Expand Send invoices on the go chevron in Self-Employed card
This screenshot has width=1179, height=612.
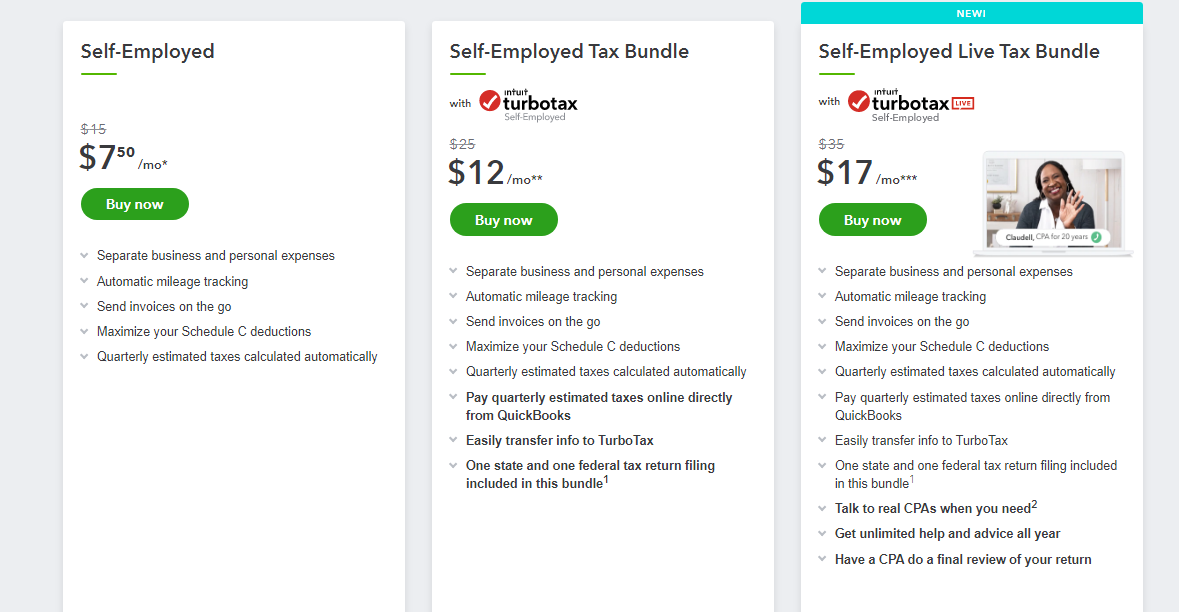click(84, 305)
